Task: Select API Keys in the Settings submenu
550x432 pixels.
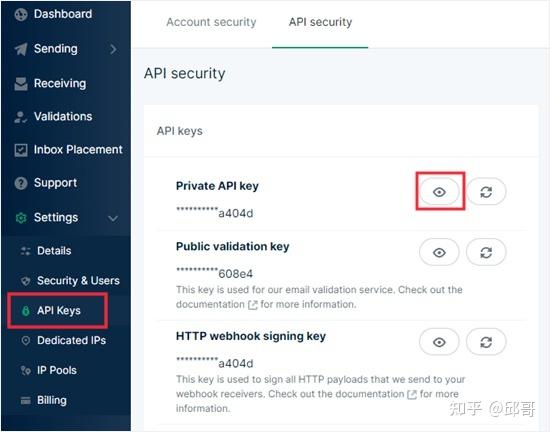Action: [x=58, y=311]
